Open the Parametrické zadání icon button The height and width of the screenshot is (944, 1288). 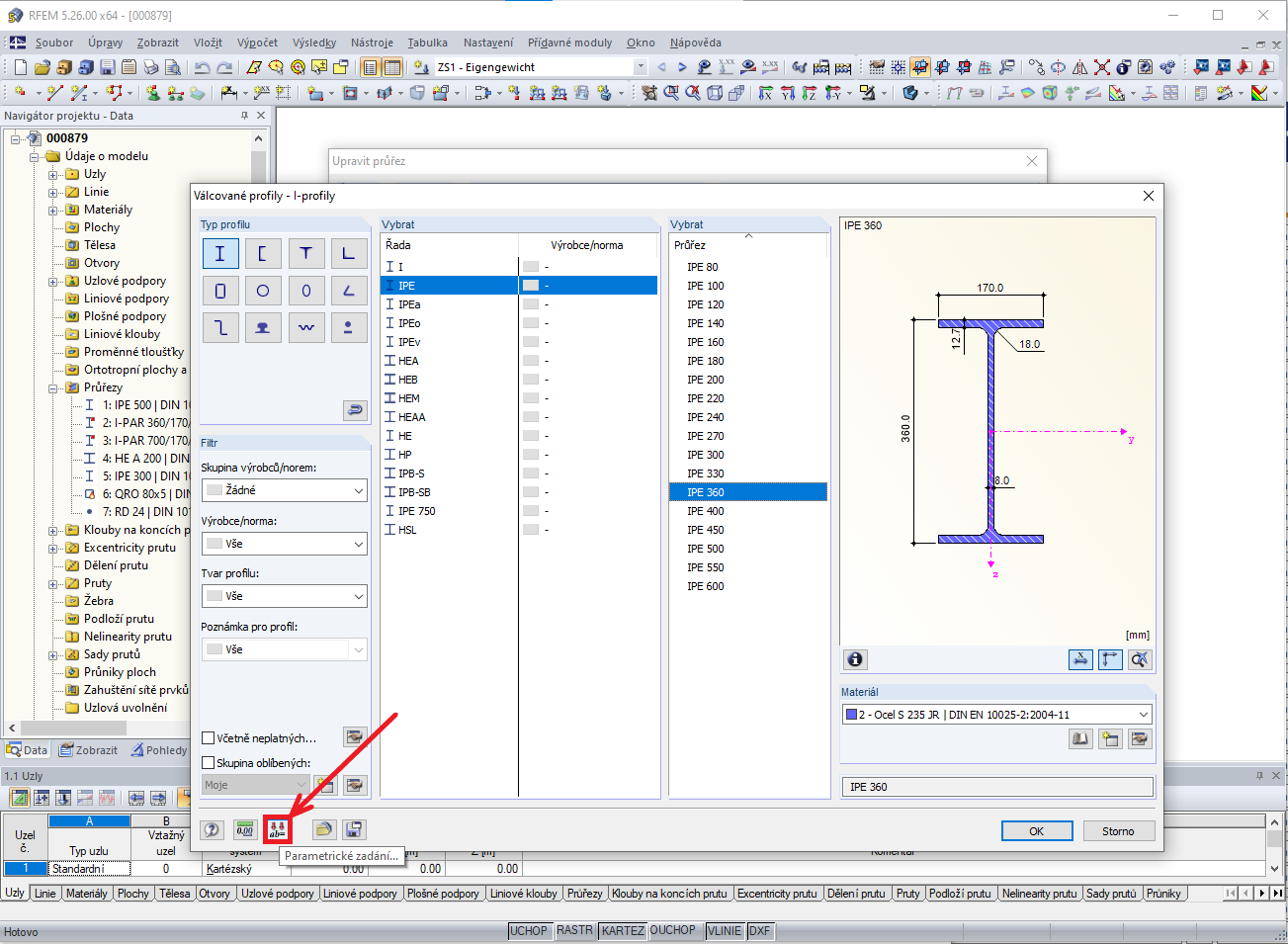pos(278,830)
